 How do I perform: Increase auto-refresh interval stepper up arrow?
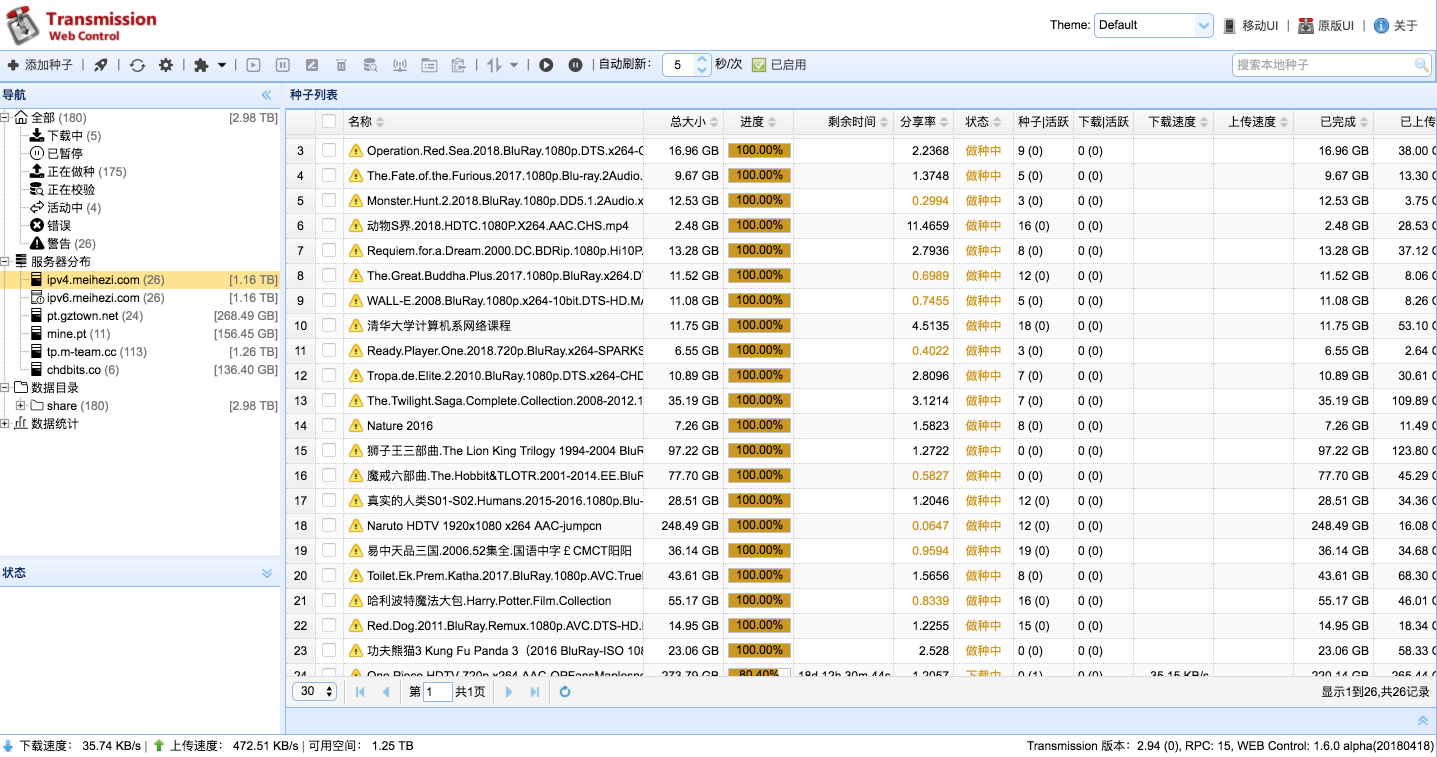tap(702, 60)
